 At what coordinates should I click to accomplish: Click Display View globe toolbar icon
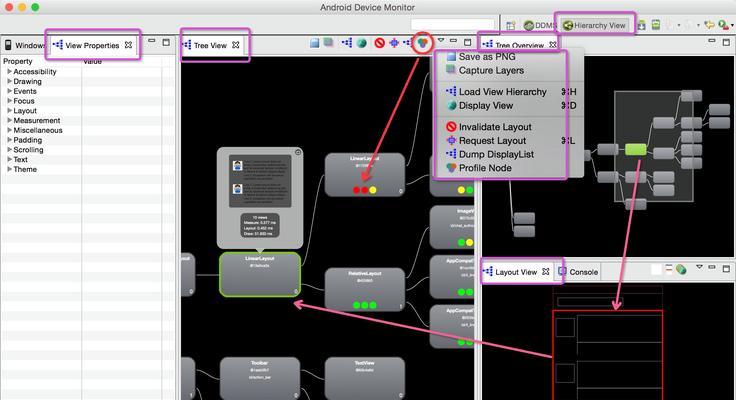pyautogui.click(x=361, y=43)
